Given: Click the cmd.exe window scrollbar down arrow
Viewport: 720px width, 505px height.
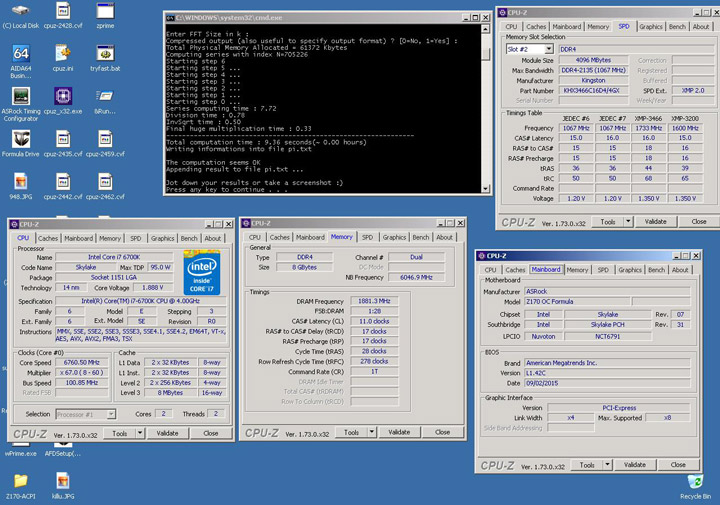Looking at the screenshot, I should [x=484, y=190].
